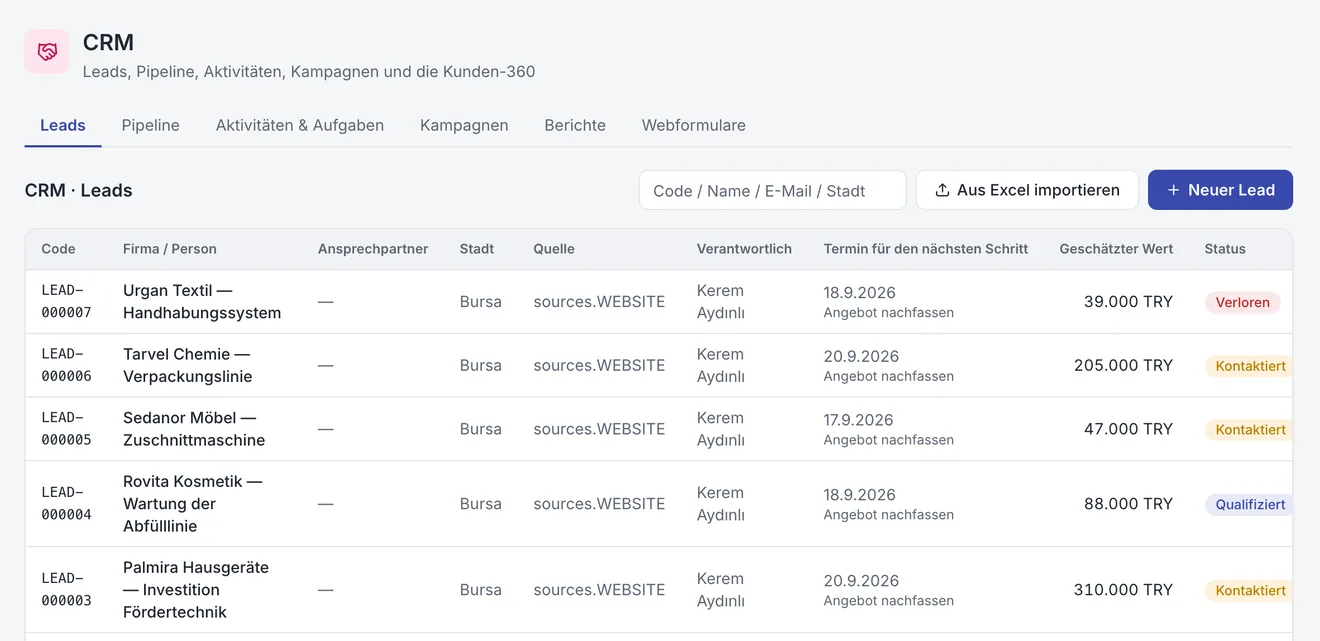This screenshot has height=641, width=1320.
Task: Click the value 310.000 TRY
Action: click(x=1123, y=590)
